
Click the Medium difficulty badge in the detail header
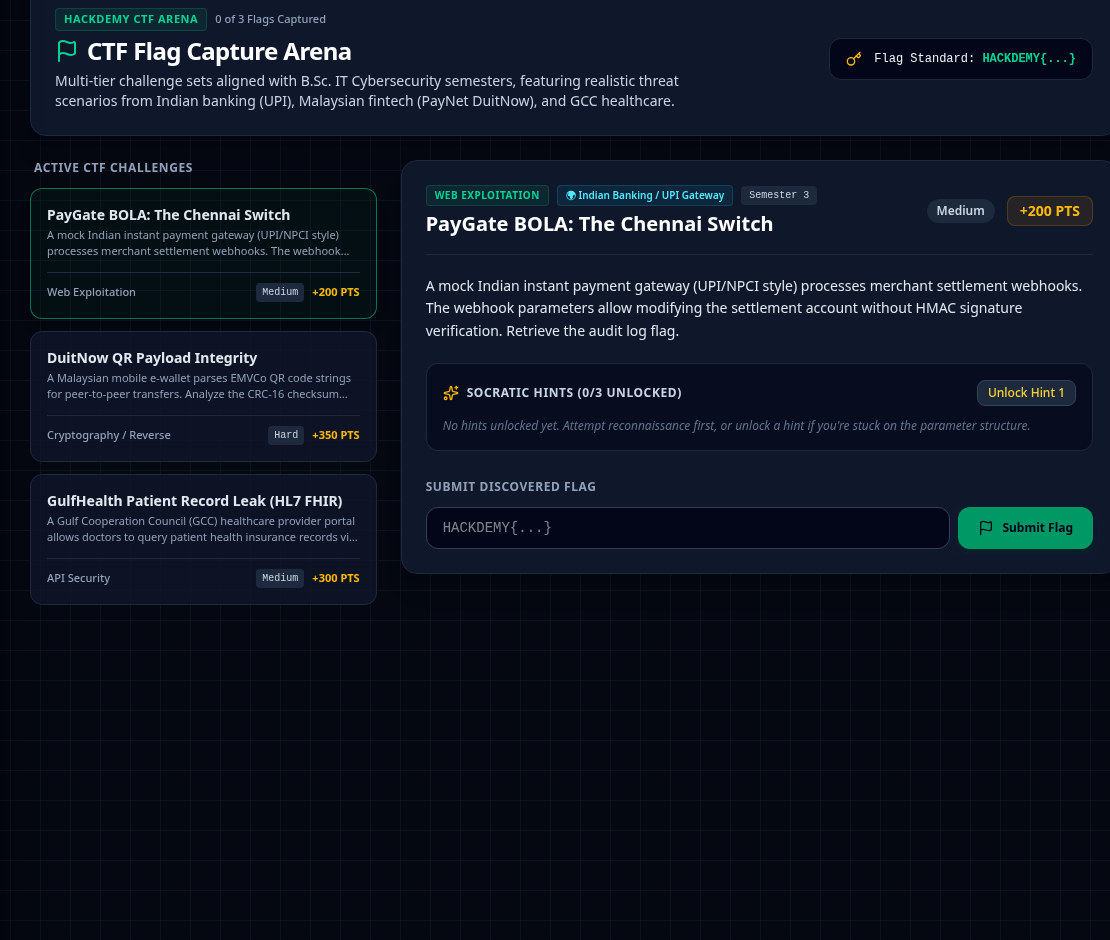click(x=960, y=211)
